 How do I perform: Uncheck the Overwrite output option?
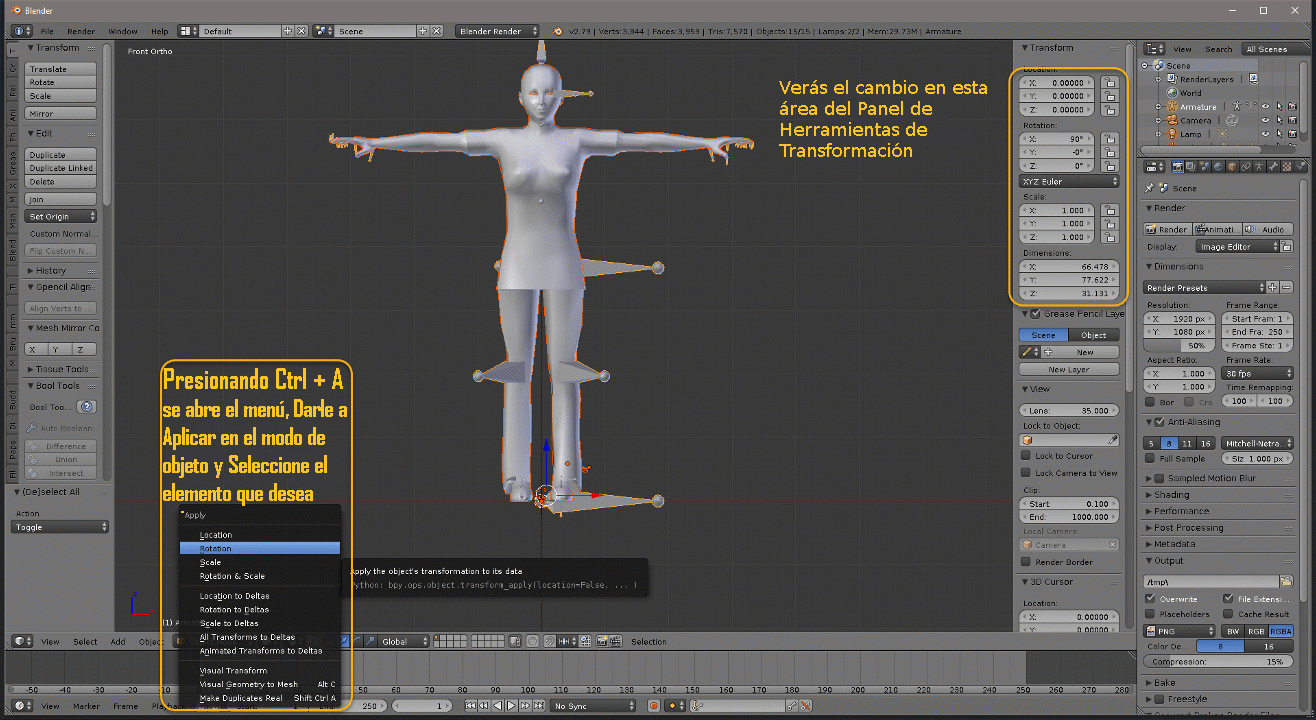1151,598
